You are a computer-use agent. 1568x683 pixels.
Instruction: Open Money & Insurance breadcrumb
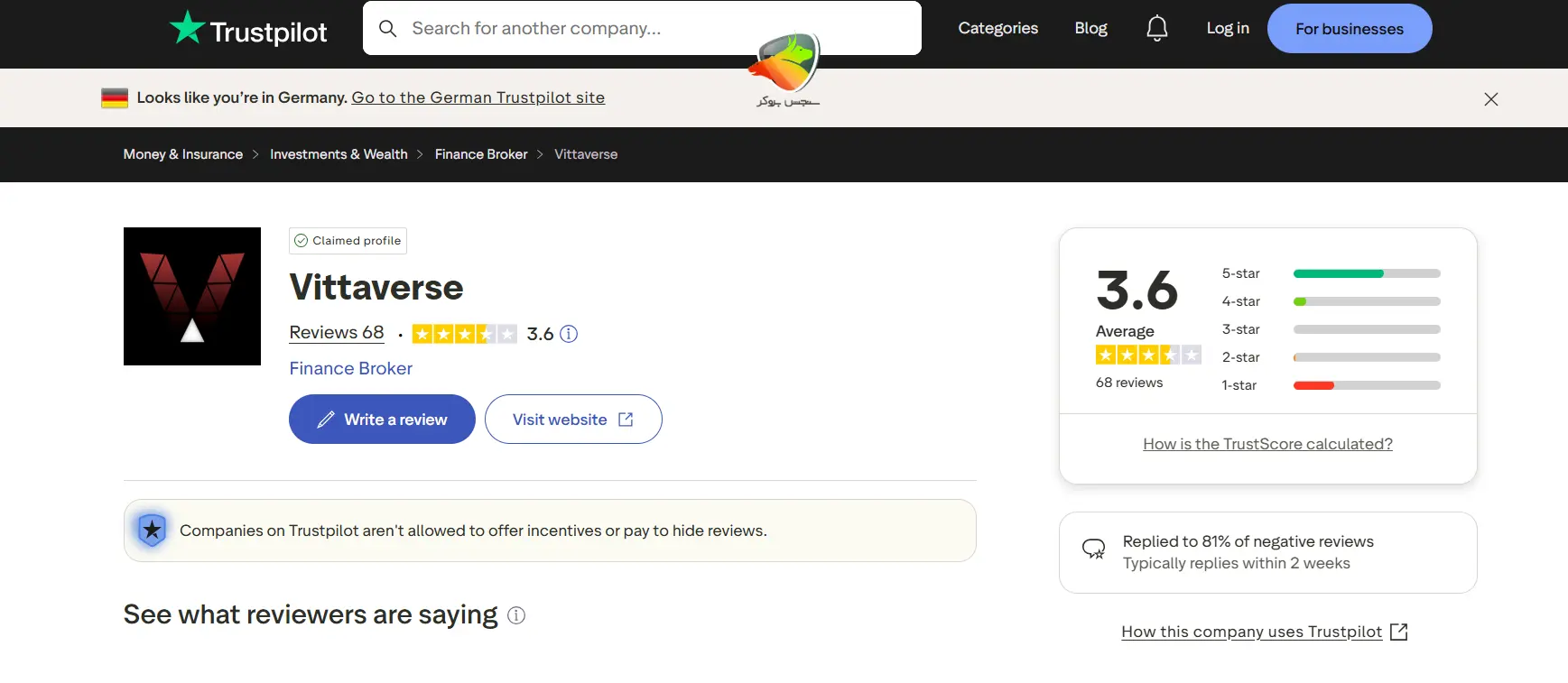pyautogui.click(x=183, y=154)
